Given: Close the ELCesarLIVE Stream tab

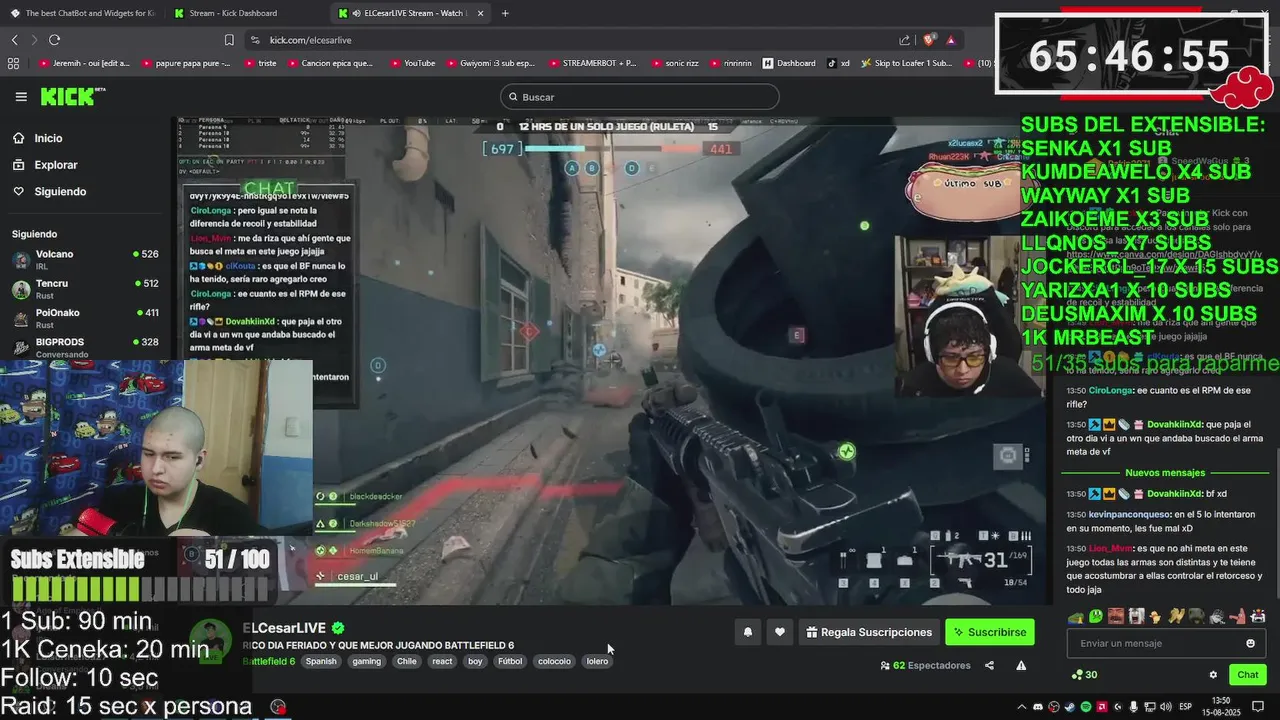Looking at the screenshot, I should (x=480, y=13).
